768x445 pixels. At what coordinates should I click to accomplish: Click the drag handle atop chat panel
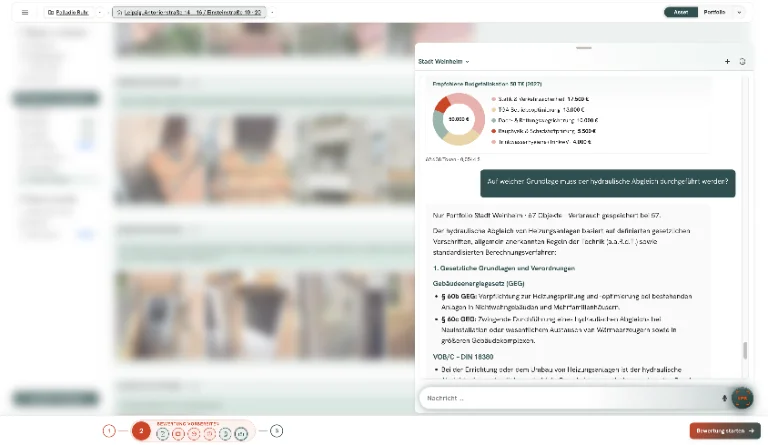click(584, 48)
